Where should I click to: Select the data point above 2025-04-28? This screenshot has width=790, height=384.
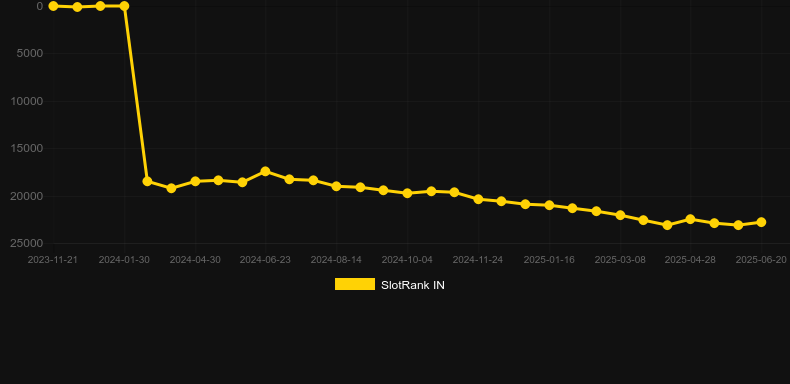tap(690, 219)
